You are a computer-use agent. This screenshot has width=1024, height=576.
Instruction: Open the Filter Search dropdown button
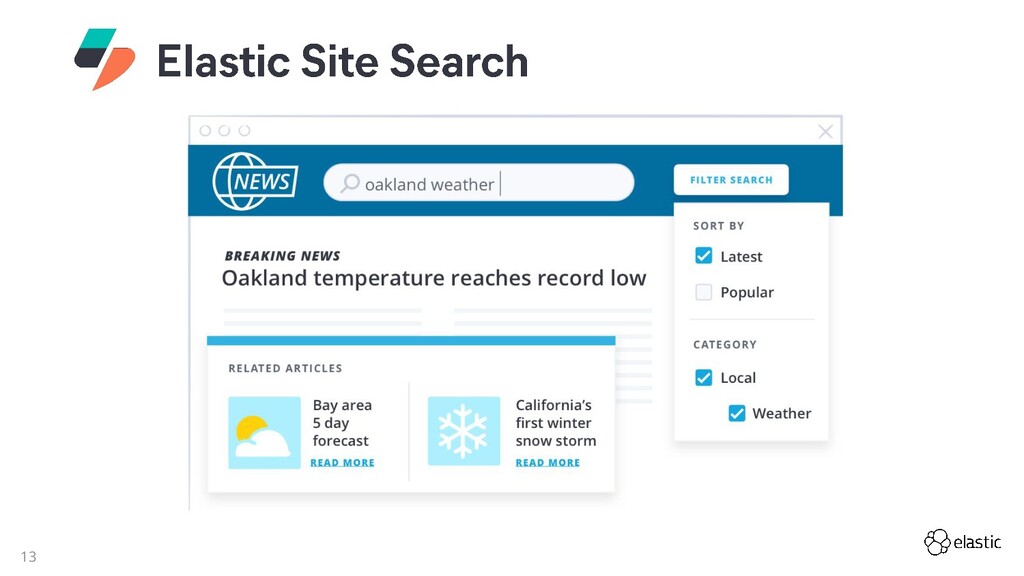(x=731, y=180)
